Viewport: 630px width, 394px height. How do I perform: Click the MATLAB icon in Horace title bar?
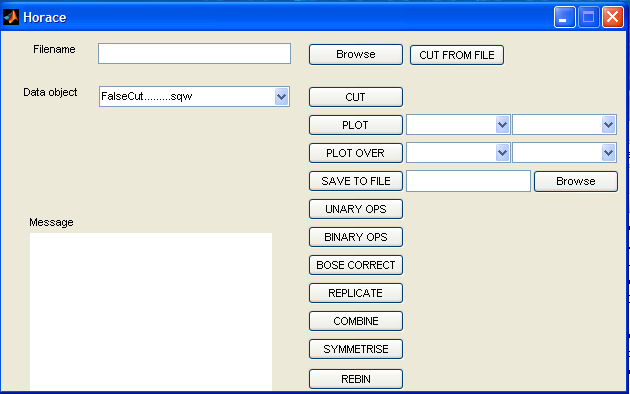click(11, 17)
